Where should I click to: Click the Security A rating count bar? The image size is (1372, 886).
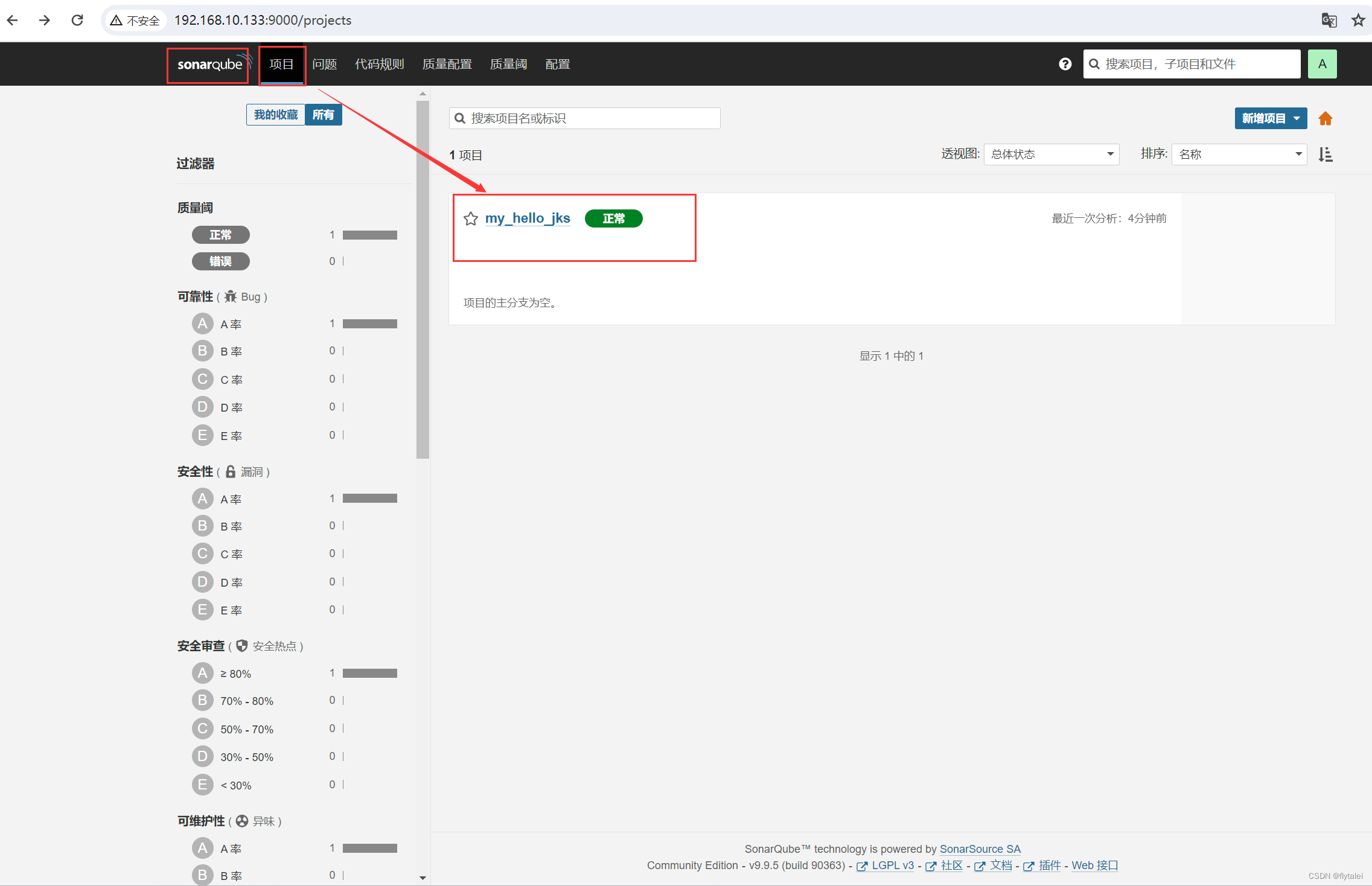(x=370, y=499)
